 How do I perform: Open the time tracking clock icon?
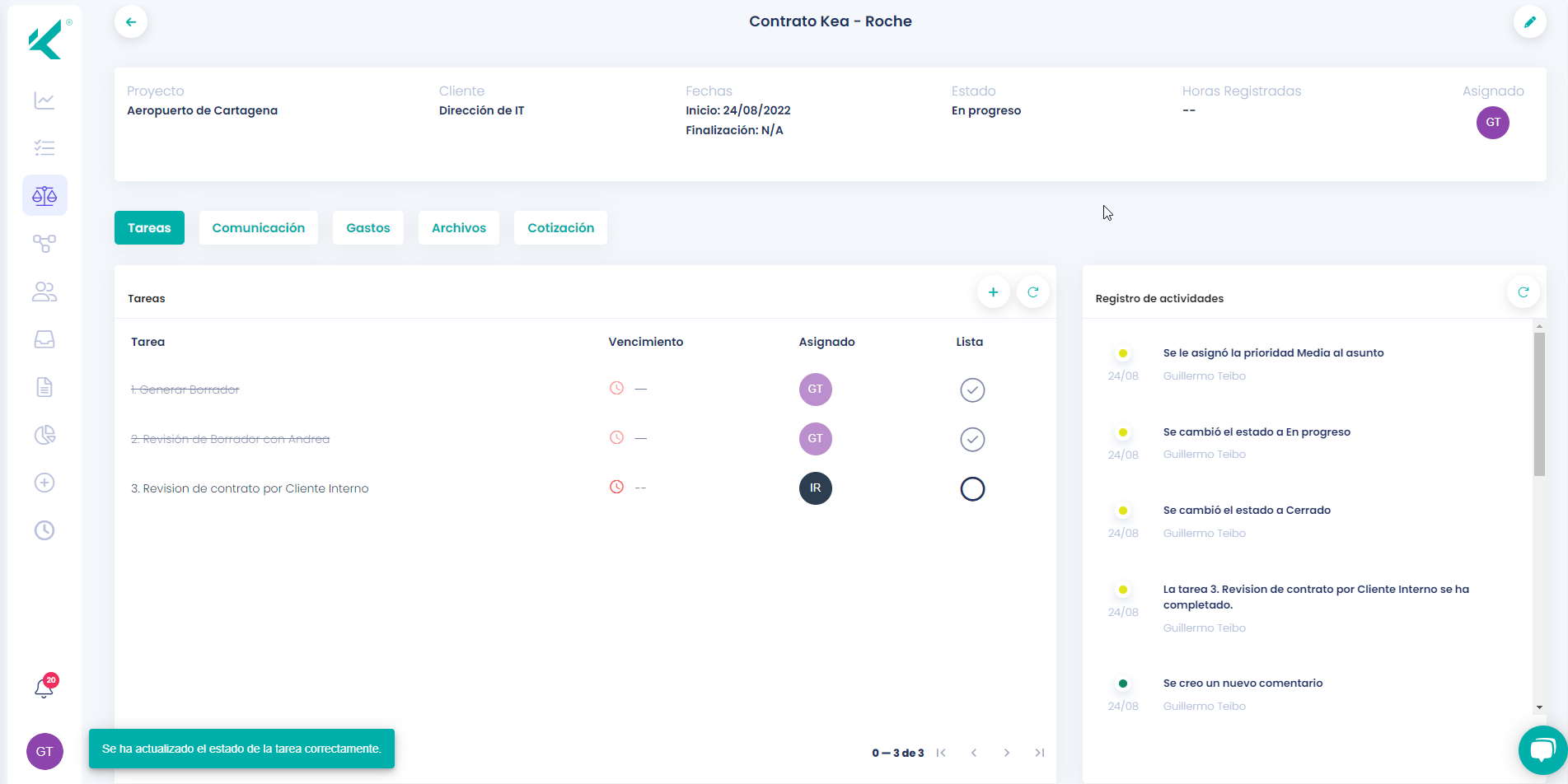(x=44, y=530)
